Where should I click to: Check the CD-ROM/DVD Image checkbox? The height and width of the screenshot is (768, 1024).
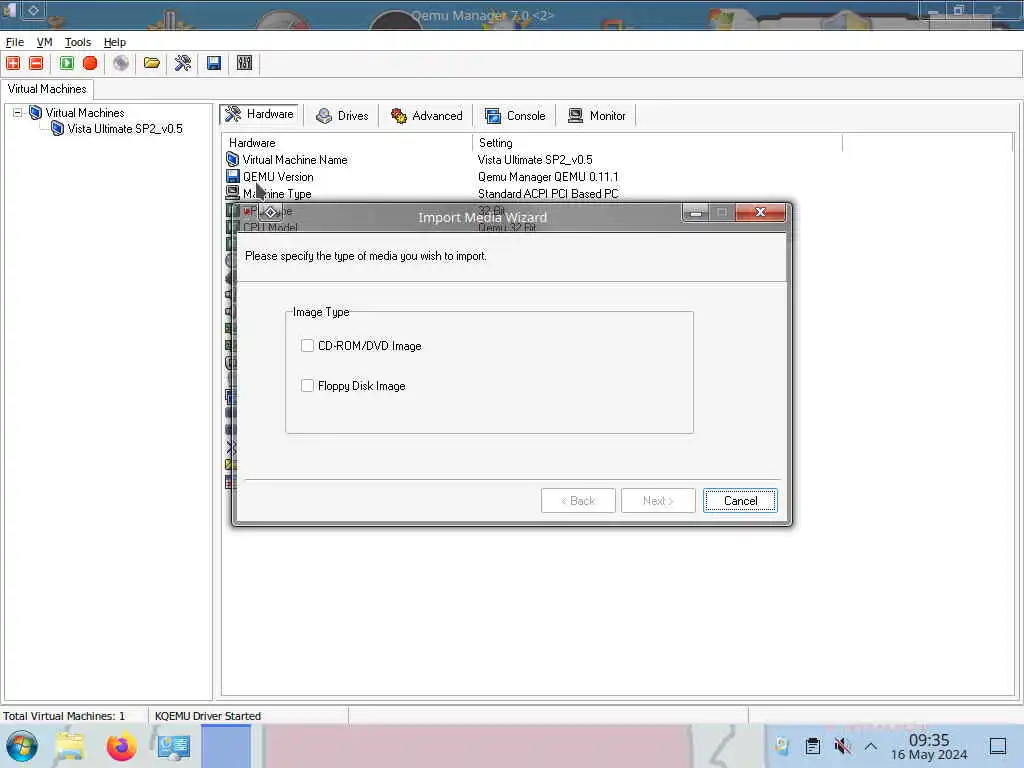point(308,345)
